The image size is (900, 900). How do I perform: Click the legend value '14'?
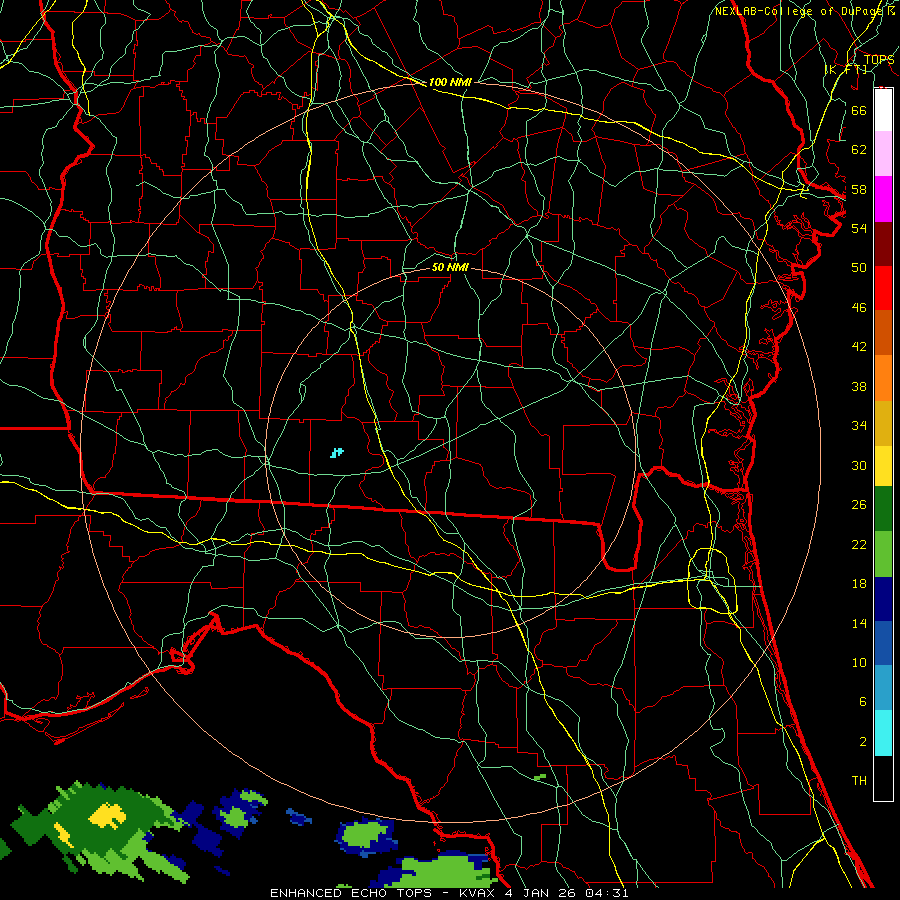859,623
